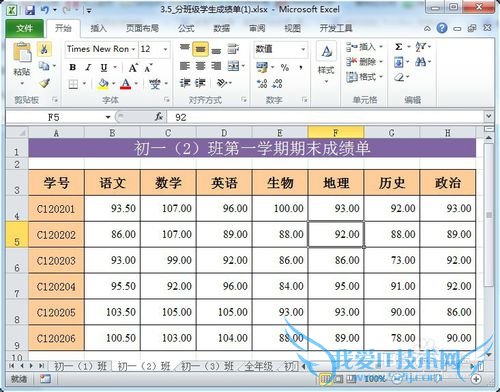Click Find and Select binoculars
Screen dimensions: 500x392
pos(420,62)
